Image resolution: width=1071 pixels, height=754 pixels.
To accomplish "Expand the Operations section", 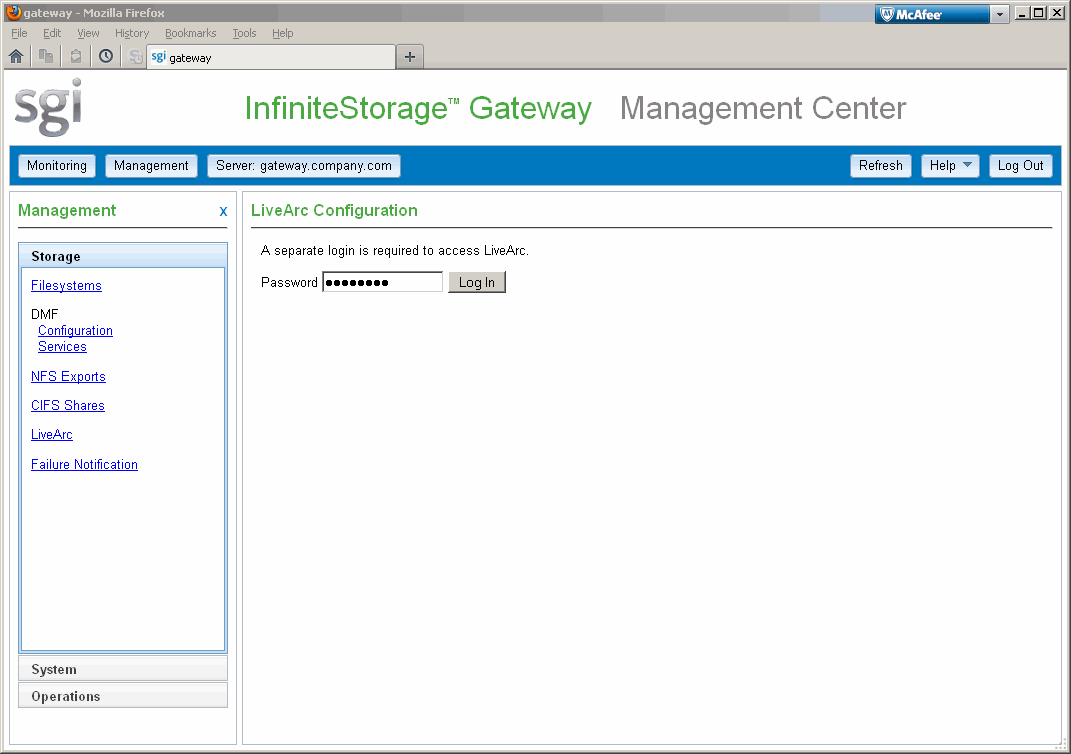I will [123, 696].
